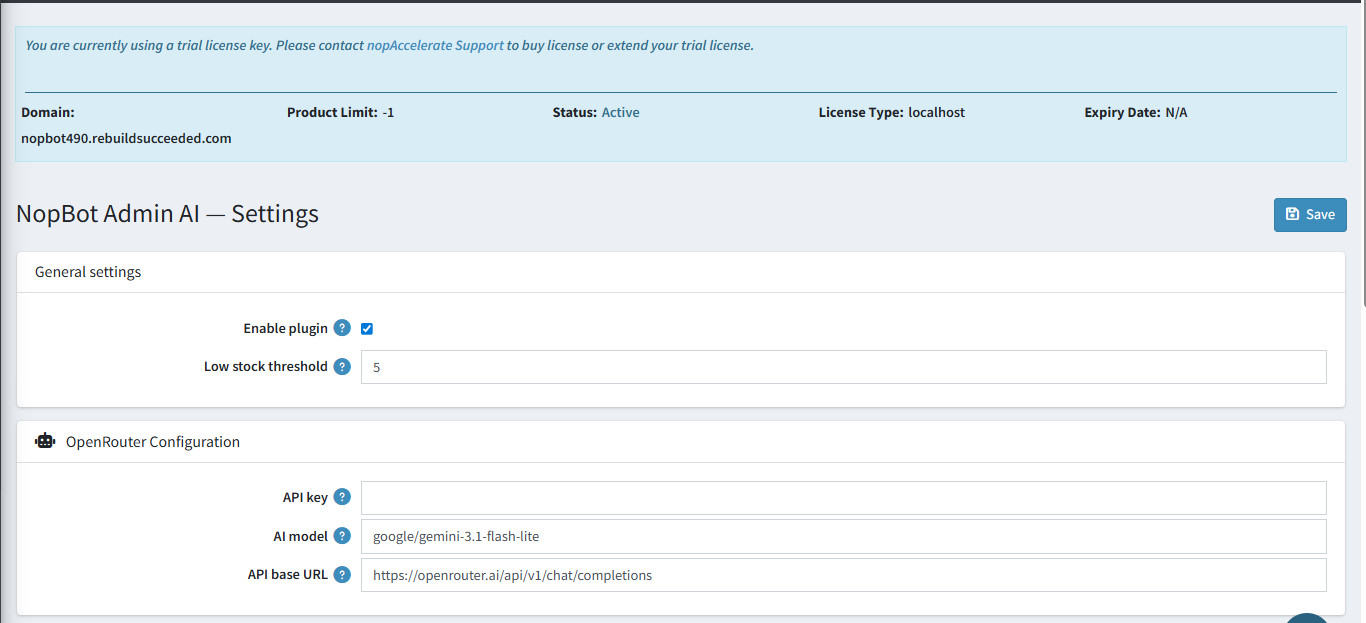Click the AI model input field
The image size is (1366, 623).
(x=843, y=536)
